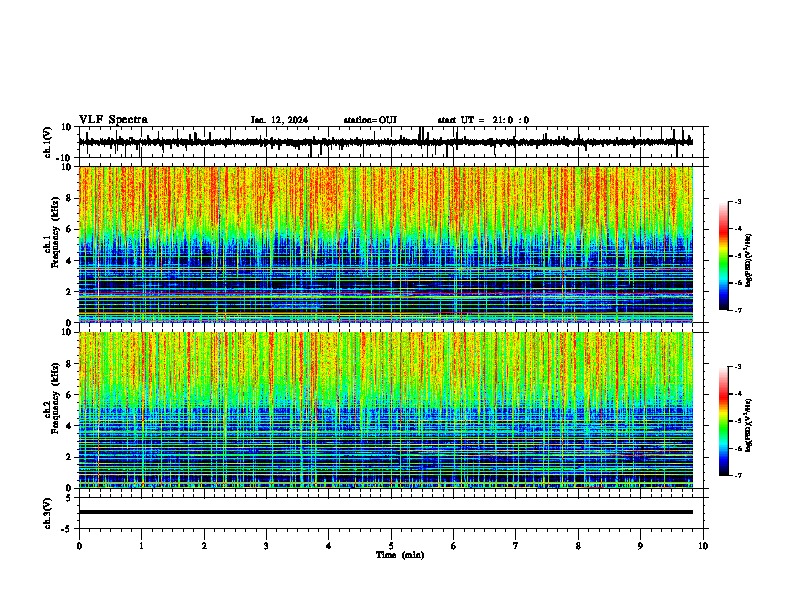Click the "-3" label on ch.1 color scale
Viewport: 792px width, 612px height.
click(x=738, y=202)
